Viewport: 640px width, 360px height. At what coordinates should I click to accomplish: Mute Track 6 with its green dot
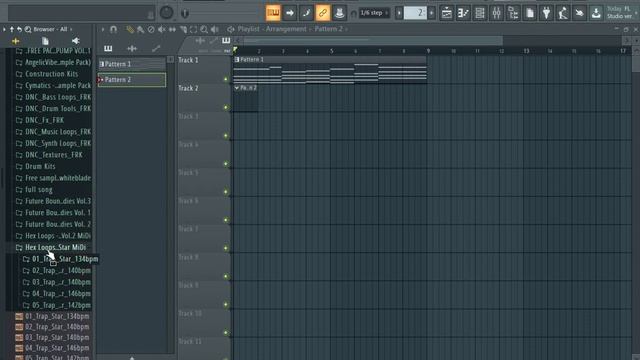click(226, 220)
